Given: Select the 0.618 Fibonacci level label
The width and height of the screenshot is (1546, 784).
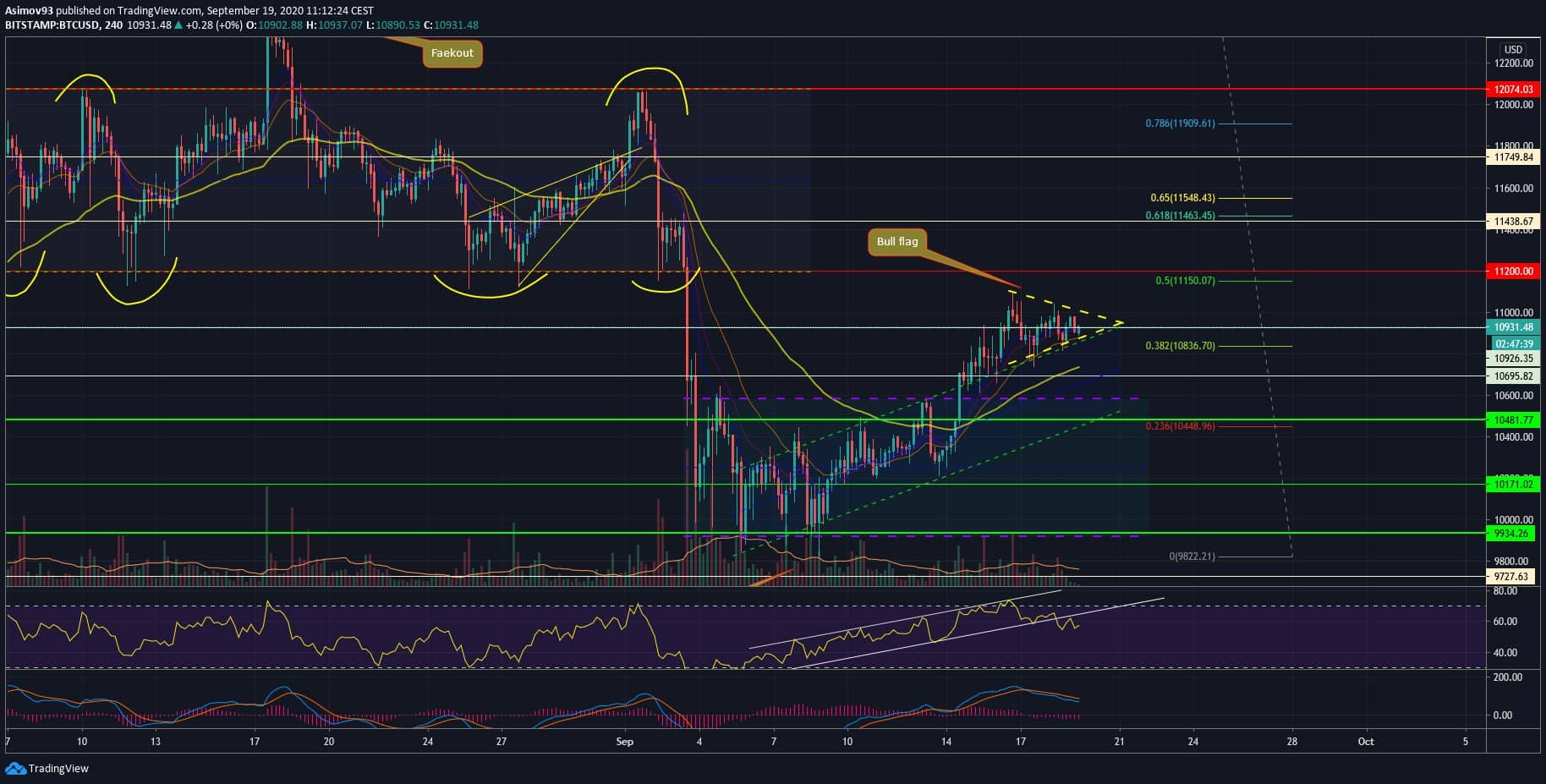Looking at the screenshot, I should point(1180,216).
